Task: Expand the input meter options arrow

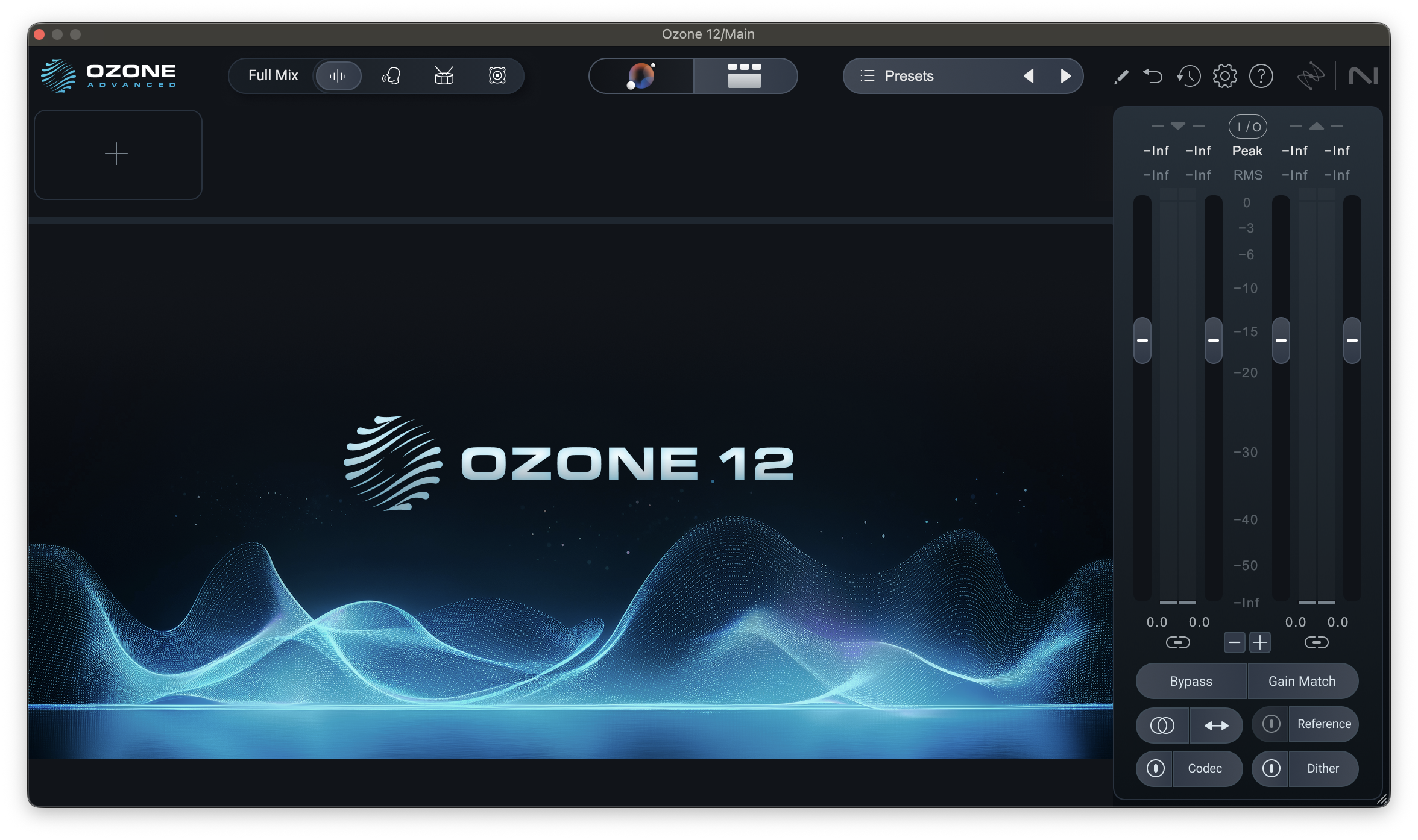Action: point(1177,127)
